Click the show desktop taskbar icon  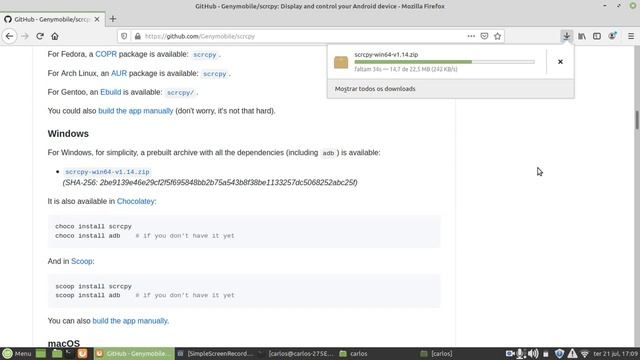(x=41, y=353)
